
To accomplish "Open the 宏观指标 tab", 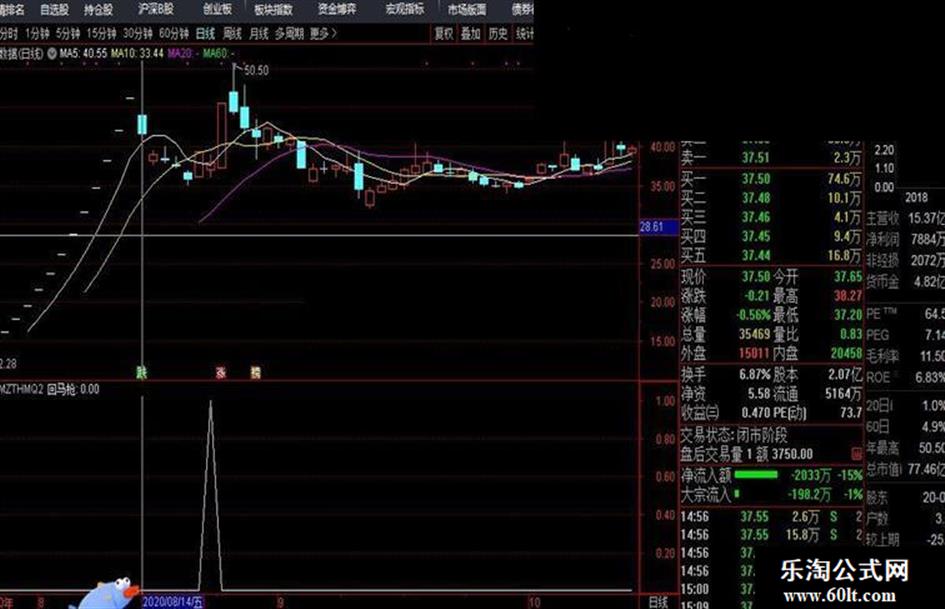I will [404, 9].
